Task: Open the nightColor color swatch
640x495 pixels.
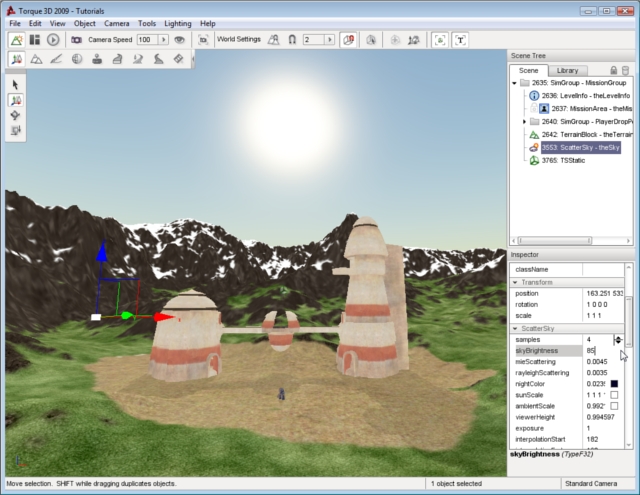Action: (x=614, y=384)
